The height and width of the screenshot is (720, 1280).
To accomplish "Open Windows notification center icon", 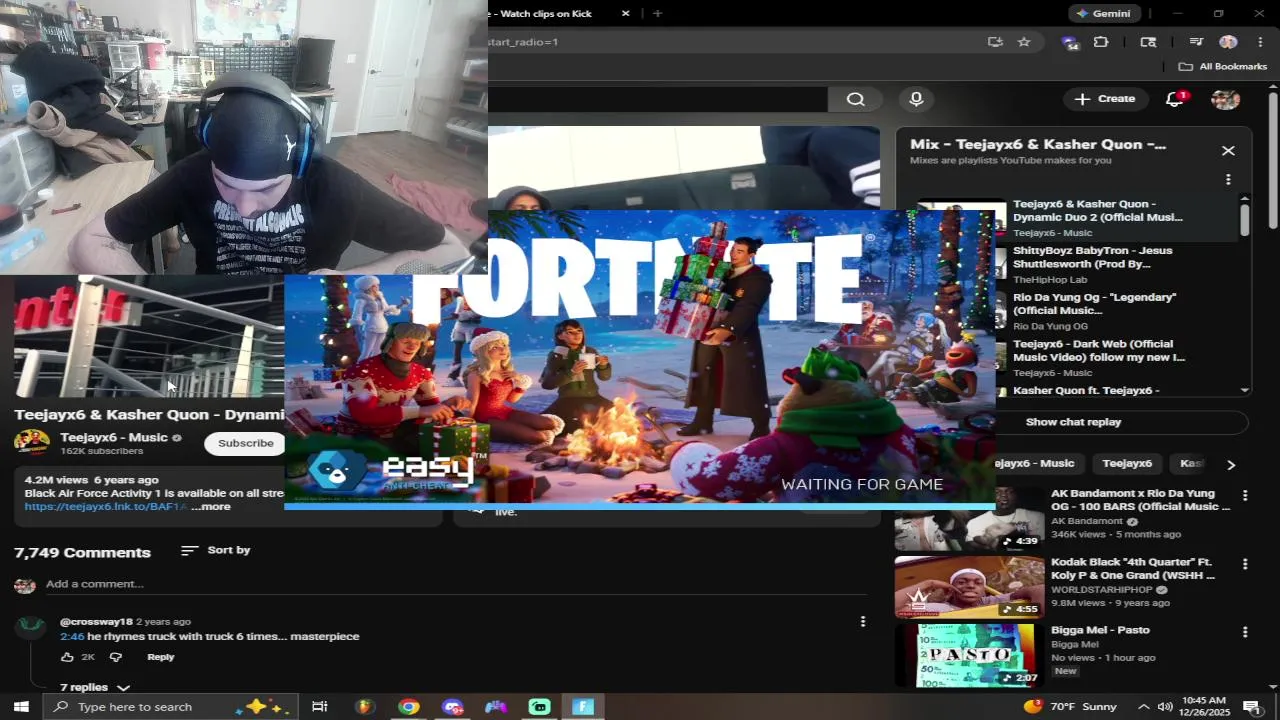I will (x=1251, y=707).
